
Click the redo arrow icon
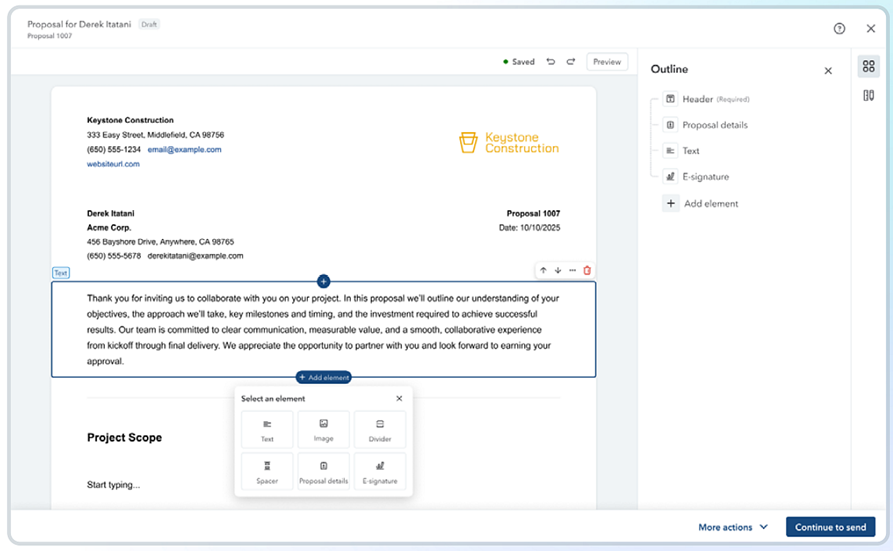tap(571, 62)
